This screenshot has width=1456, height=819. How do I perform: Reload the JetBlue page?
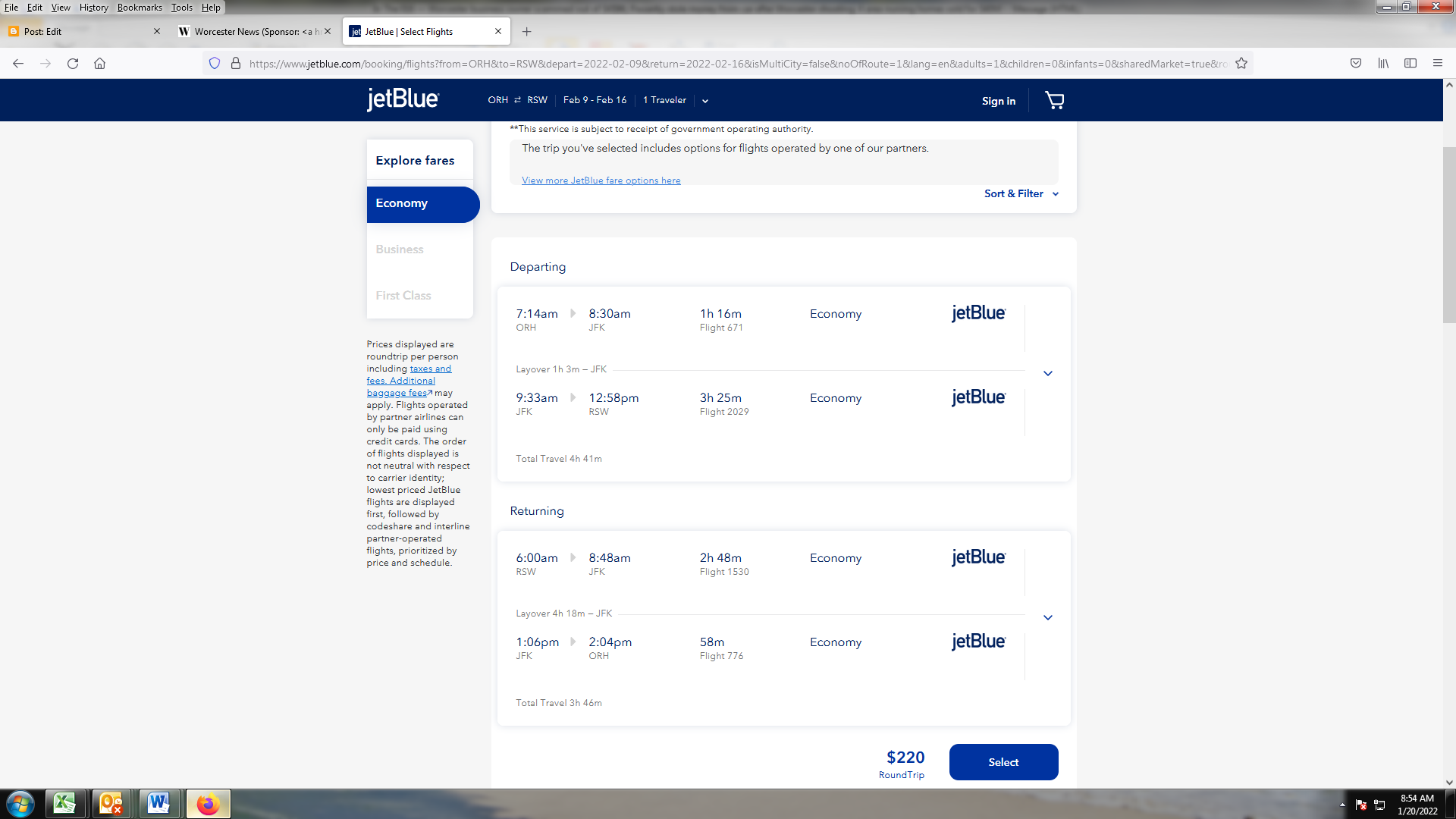coord(73,64)
